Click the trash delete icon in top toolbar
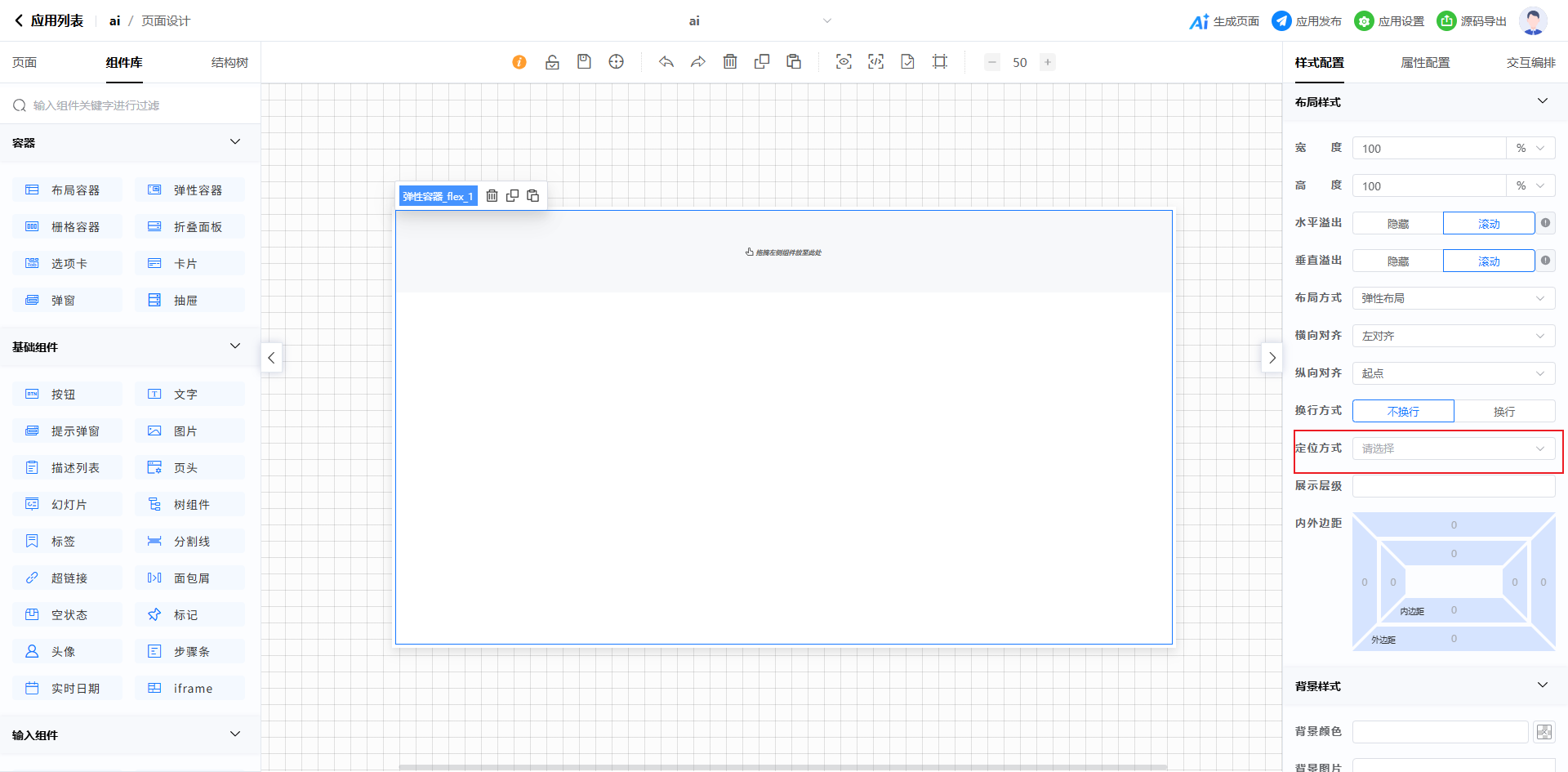The width and height of the screenshot is (1568, 772). coord(730,62)
